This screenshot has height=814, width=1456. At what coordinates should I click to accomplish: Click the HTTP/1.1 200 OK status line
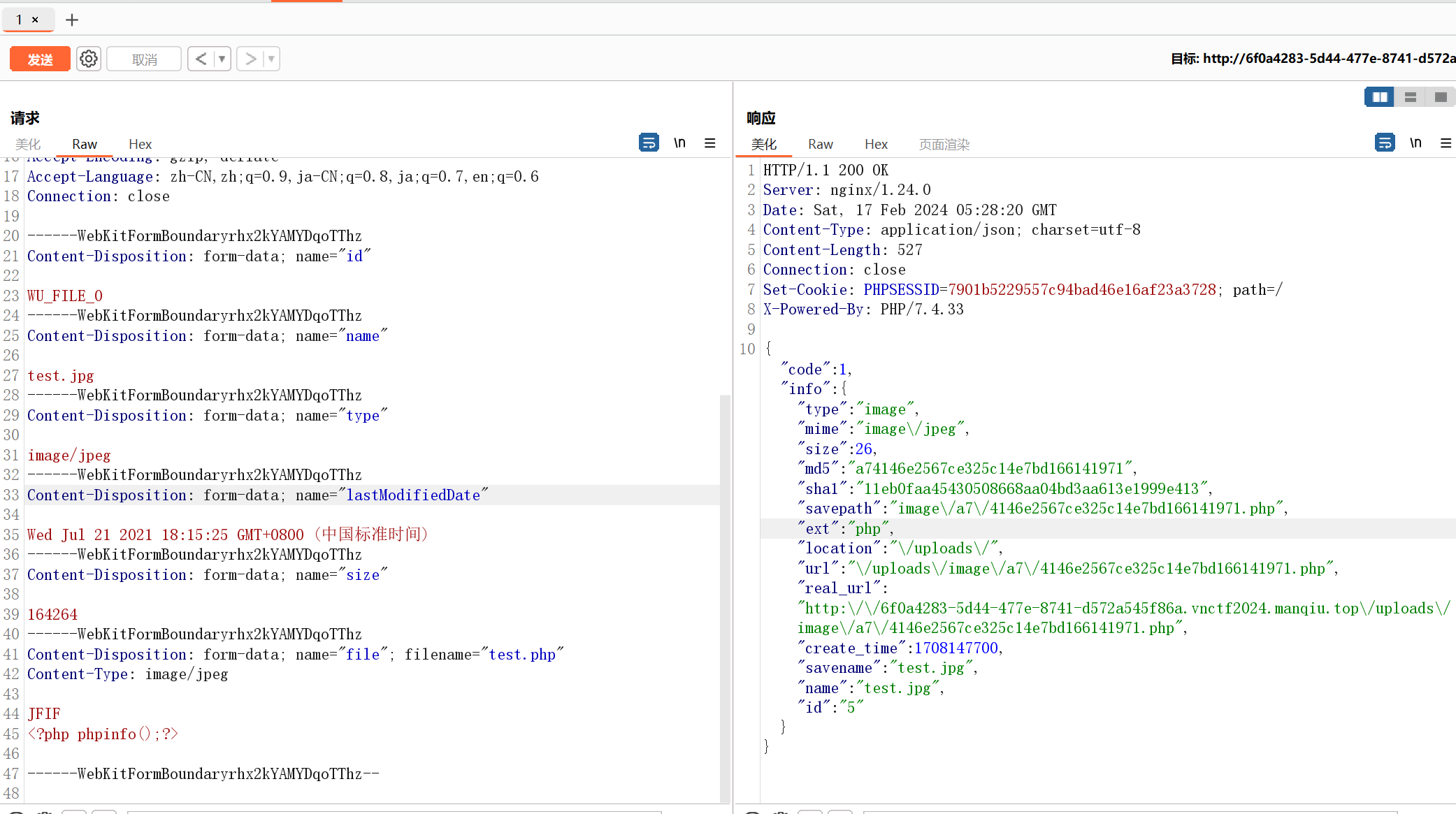pyautogui.click(x=826, y=170)
